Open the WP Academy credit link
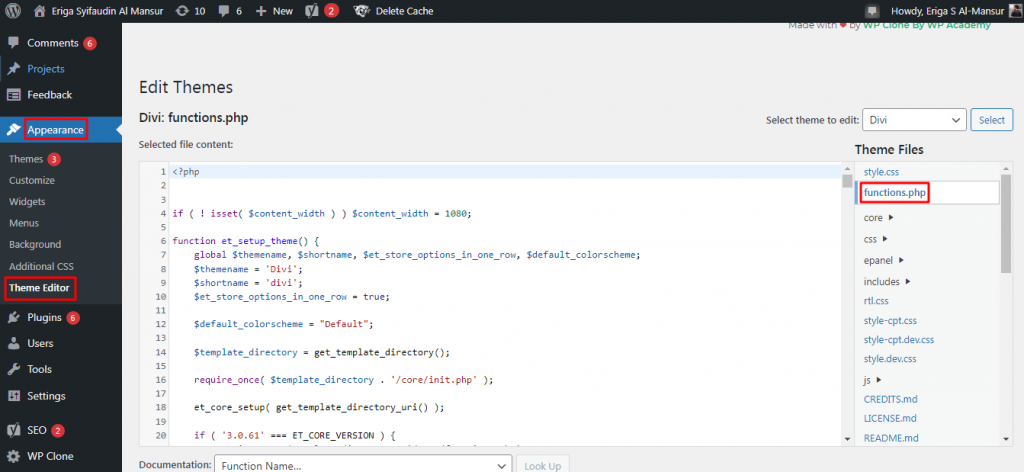This screenshot has height=472, width=1024. [927, 25]
